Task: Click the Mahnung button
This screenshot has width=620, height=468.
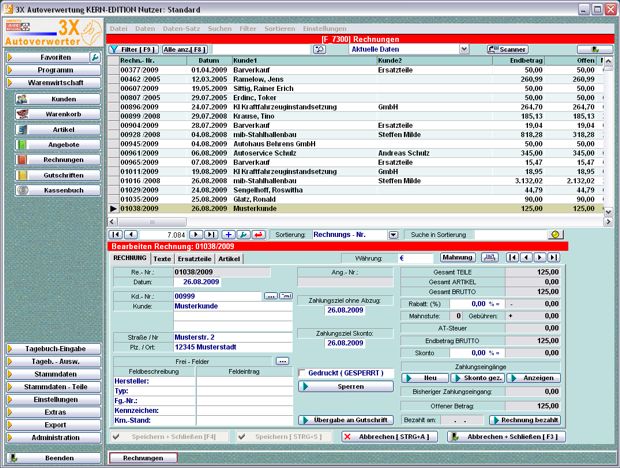Action: pos(458,257)
